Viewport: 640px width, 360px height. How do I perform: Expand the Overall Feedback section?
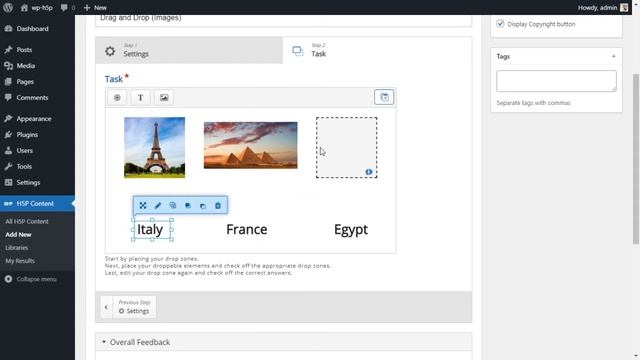[x=283, y=342]
